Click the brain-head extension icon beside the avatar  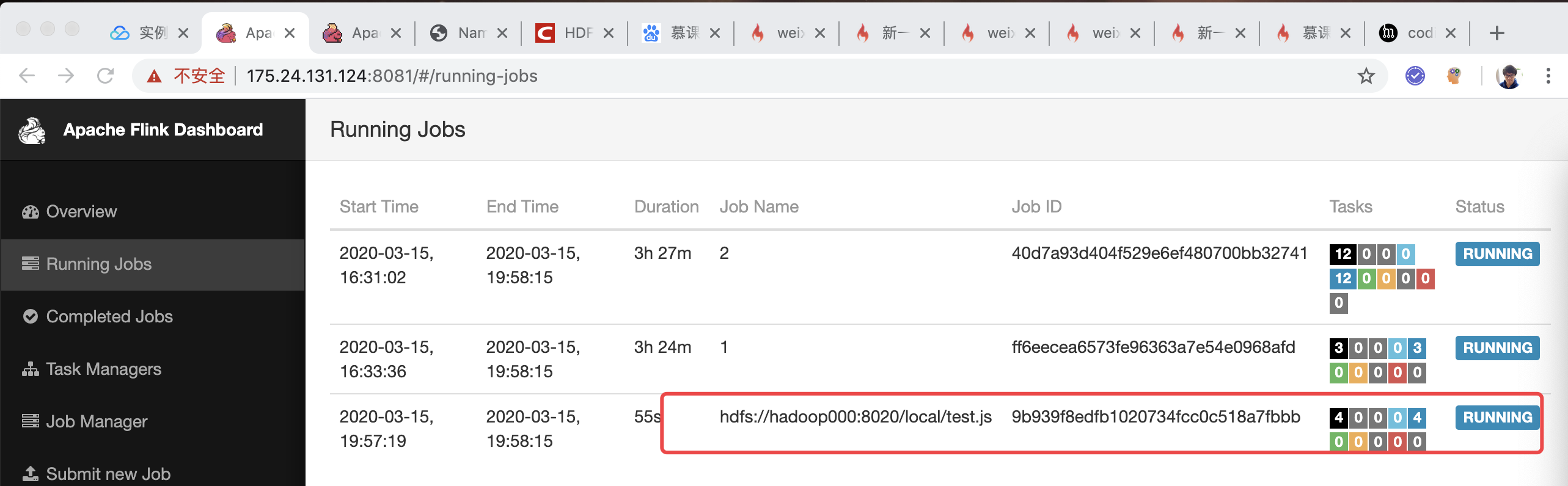click(x=1454, y=76)
